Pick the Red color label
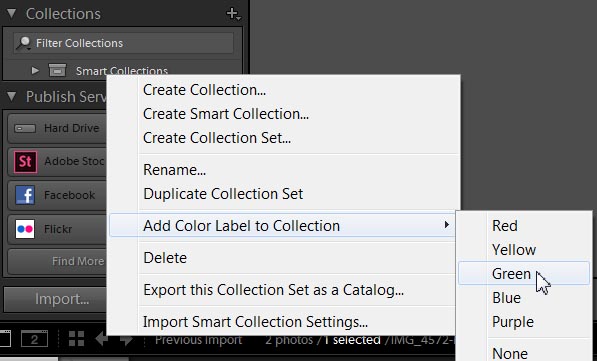Image resolution: width=597 pixels, height=361 pixels. [524, 226]
